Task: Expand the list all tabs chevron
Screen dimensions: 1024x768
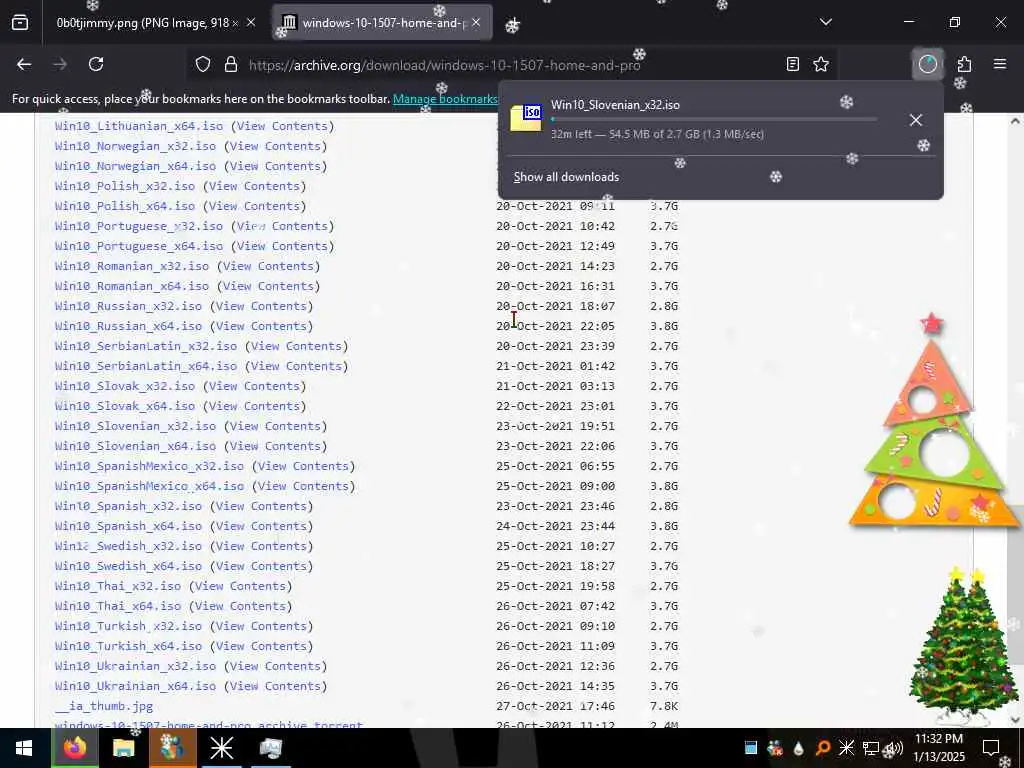Action: click(x=825, y=22)
